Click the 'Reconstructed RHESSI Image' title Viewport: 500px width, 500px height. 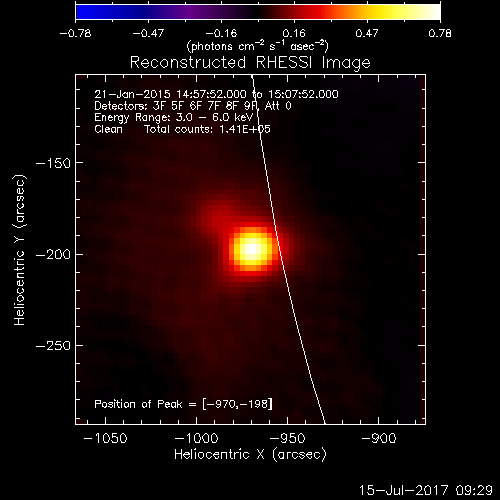click(x=250, y=63)
